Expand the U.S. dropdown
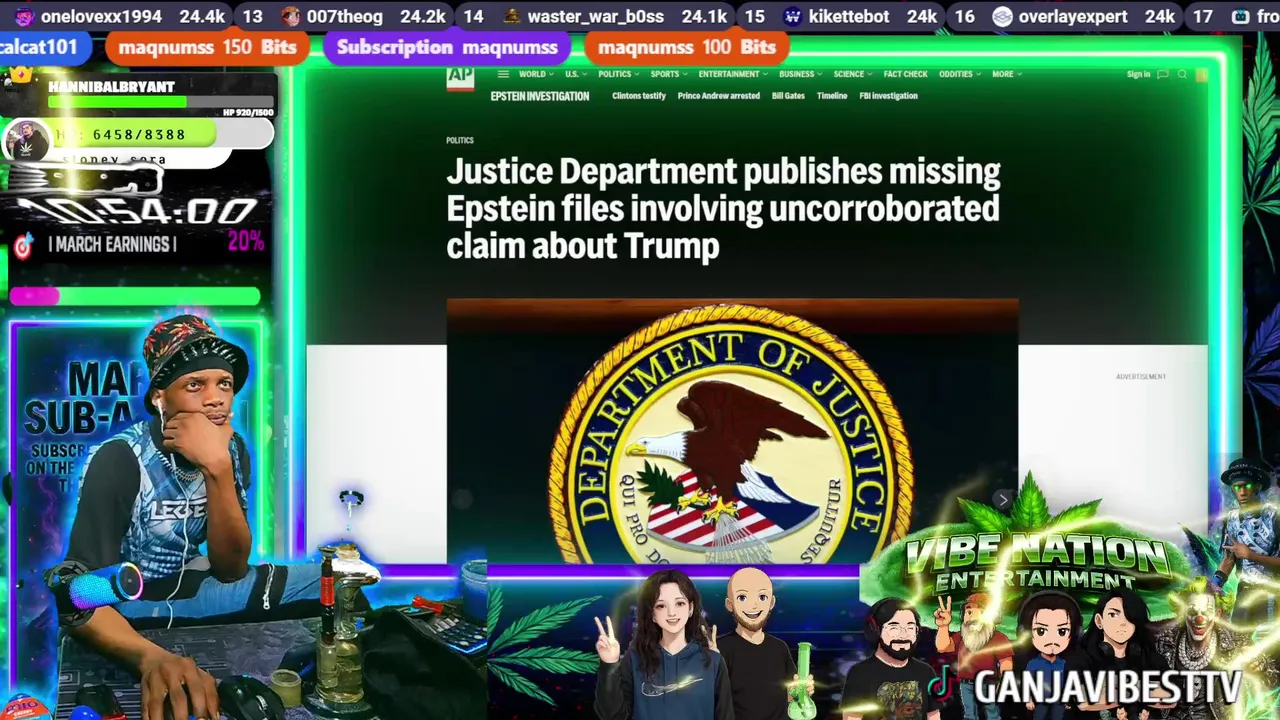 574,74
